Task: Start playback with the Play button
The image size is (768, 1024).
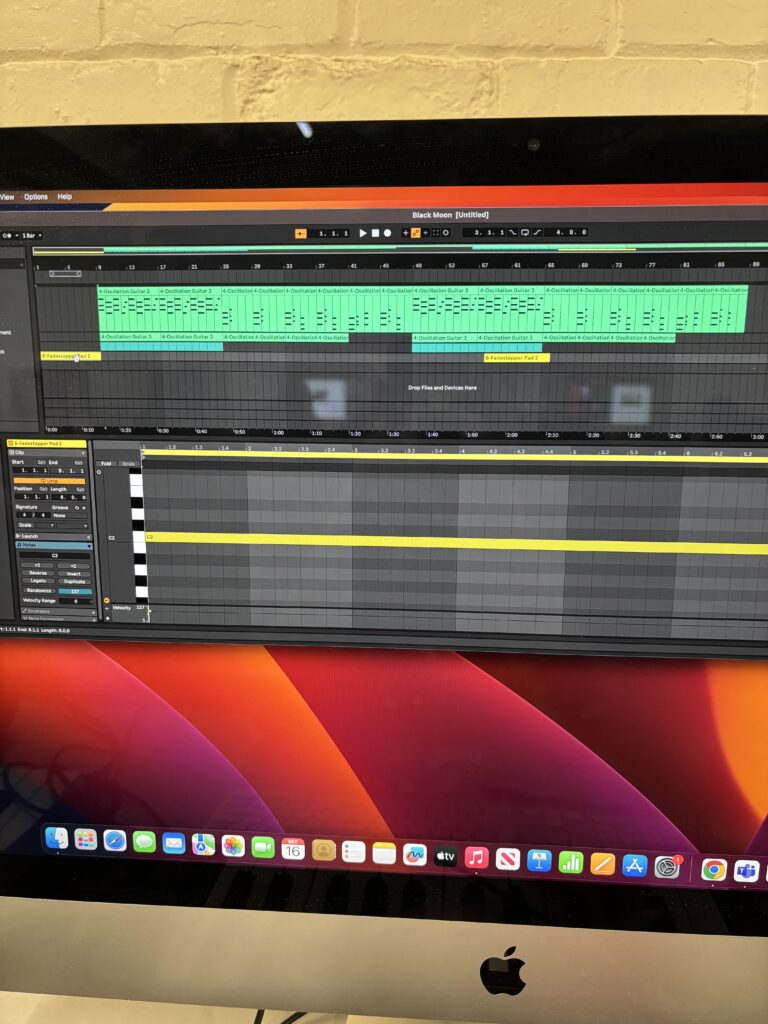Action: point(363,232)
